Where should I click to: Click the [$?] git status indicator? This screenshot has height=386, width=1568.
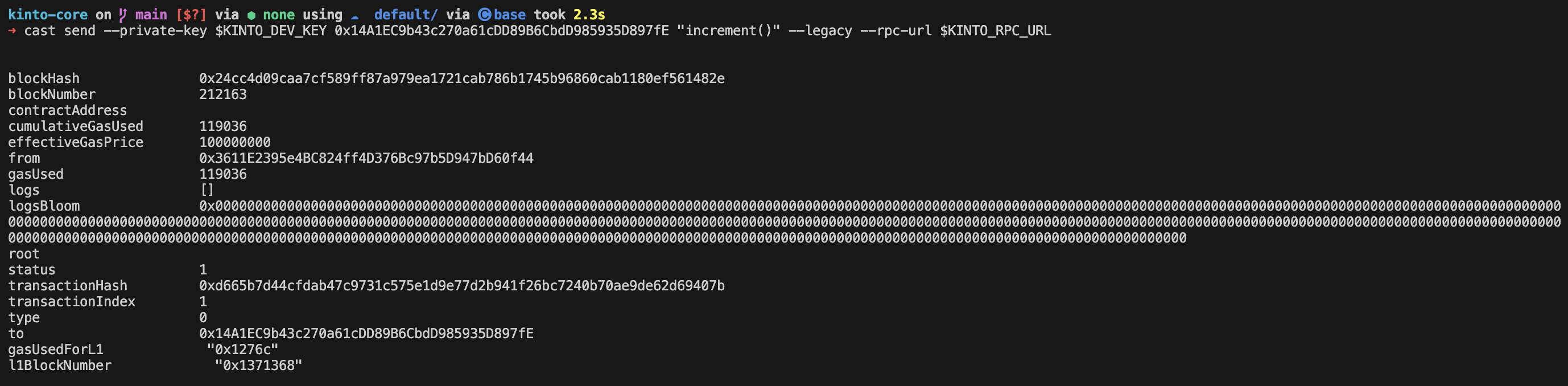191,15
